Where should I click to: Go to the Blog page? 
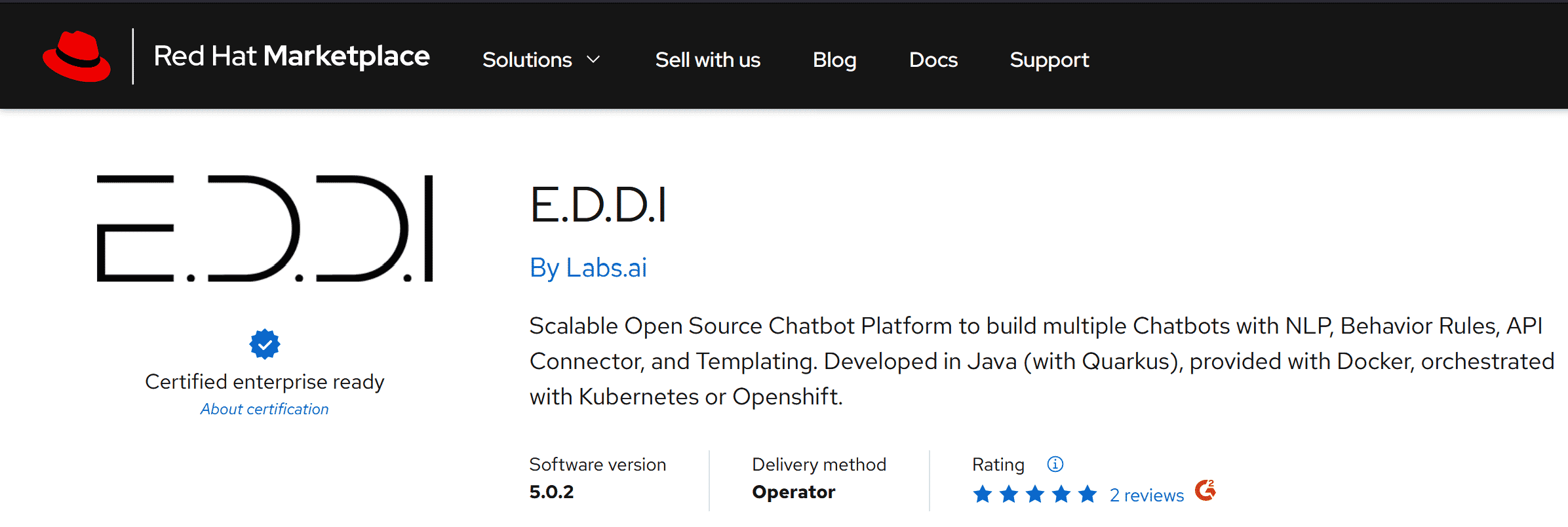pos(834,60)
